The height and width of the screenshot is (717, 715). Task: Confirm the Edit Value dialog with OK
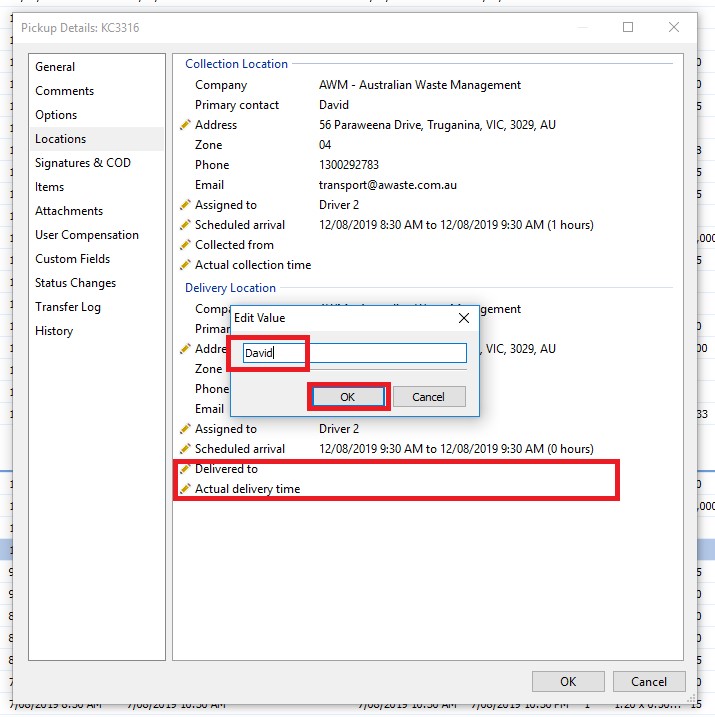348,397
